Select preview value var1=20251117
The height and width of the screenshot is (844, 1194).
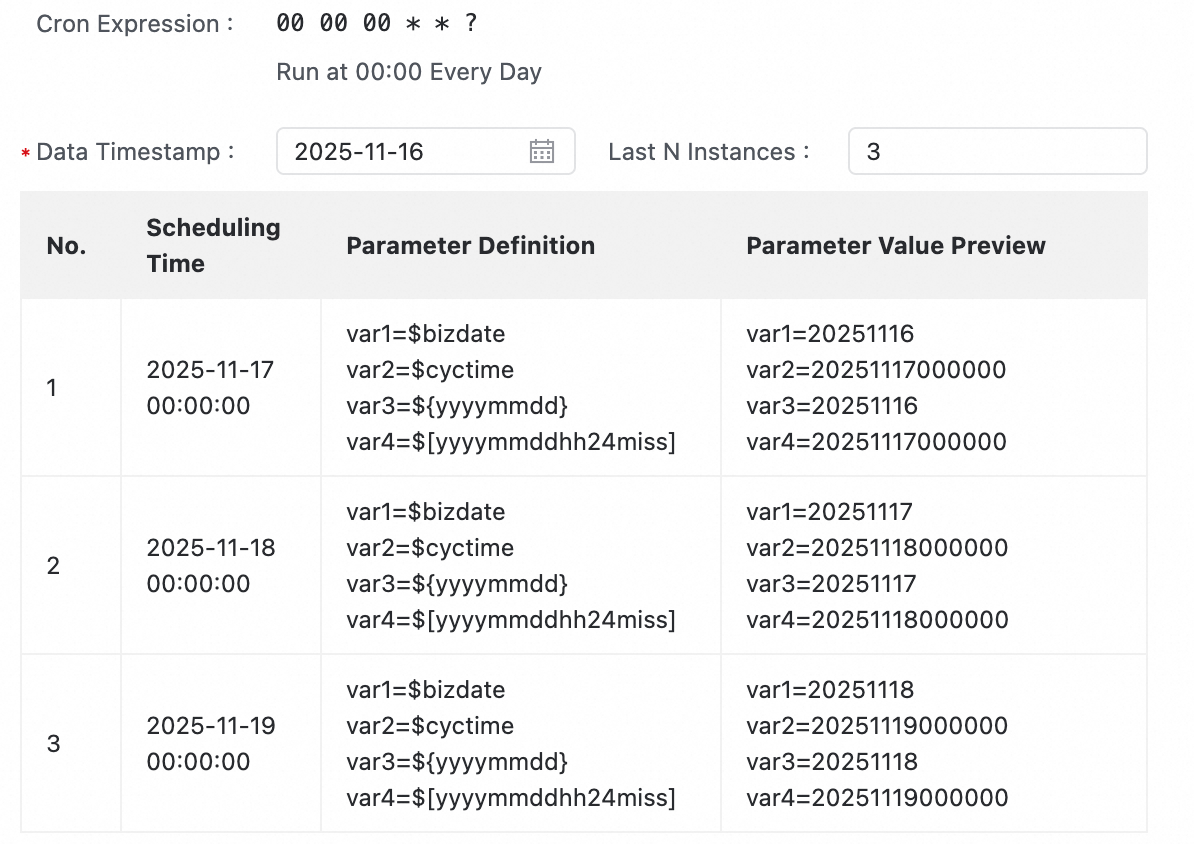(x=829, y=512)
